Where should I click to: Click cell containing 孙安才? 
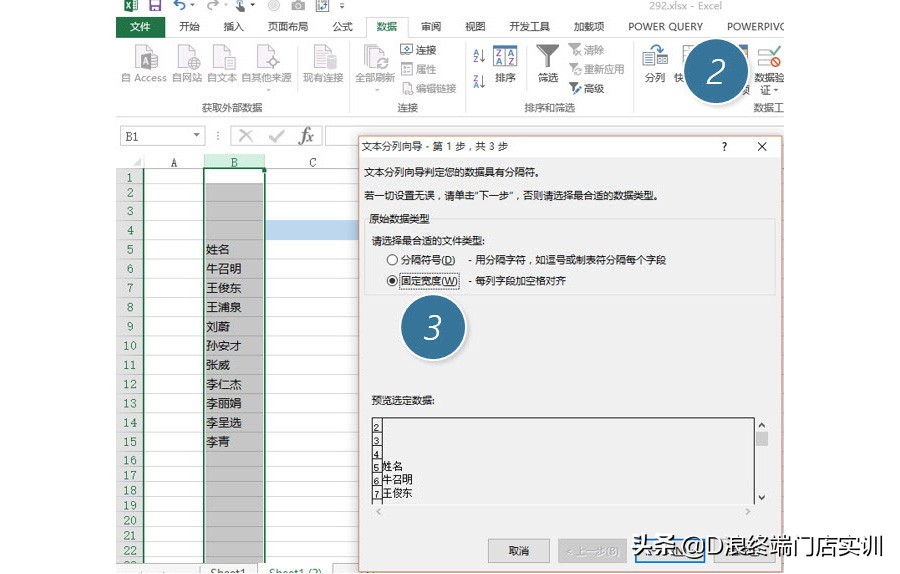[x=234, y=346]
